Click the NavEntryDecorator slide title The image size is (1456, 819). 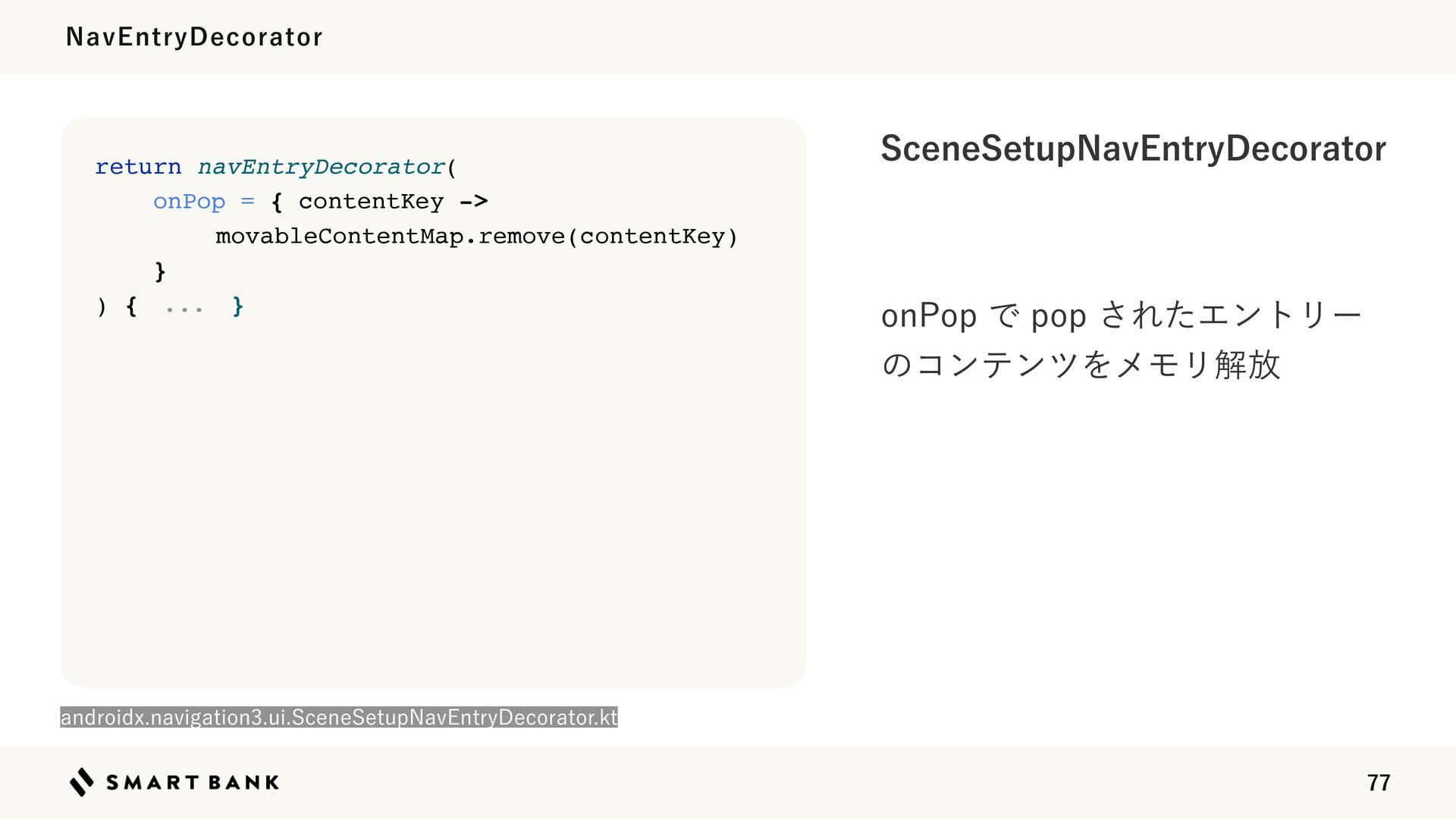(x=194, y=36)
